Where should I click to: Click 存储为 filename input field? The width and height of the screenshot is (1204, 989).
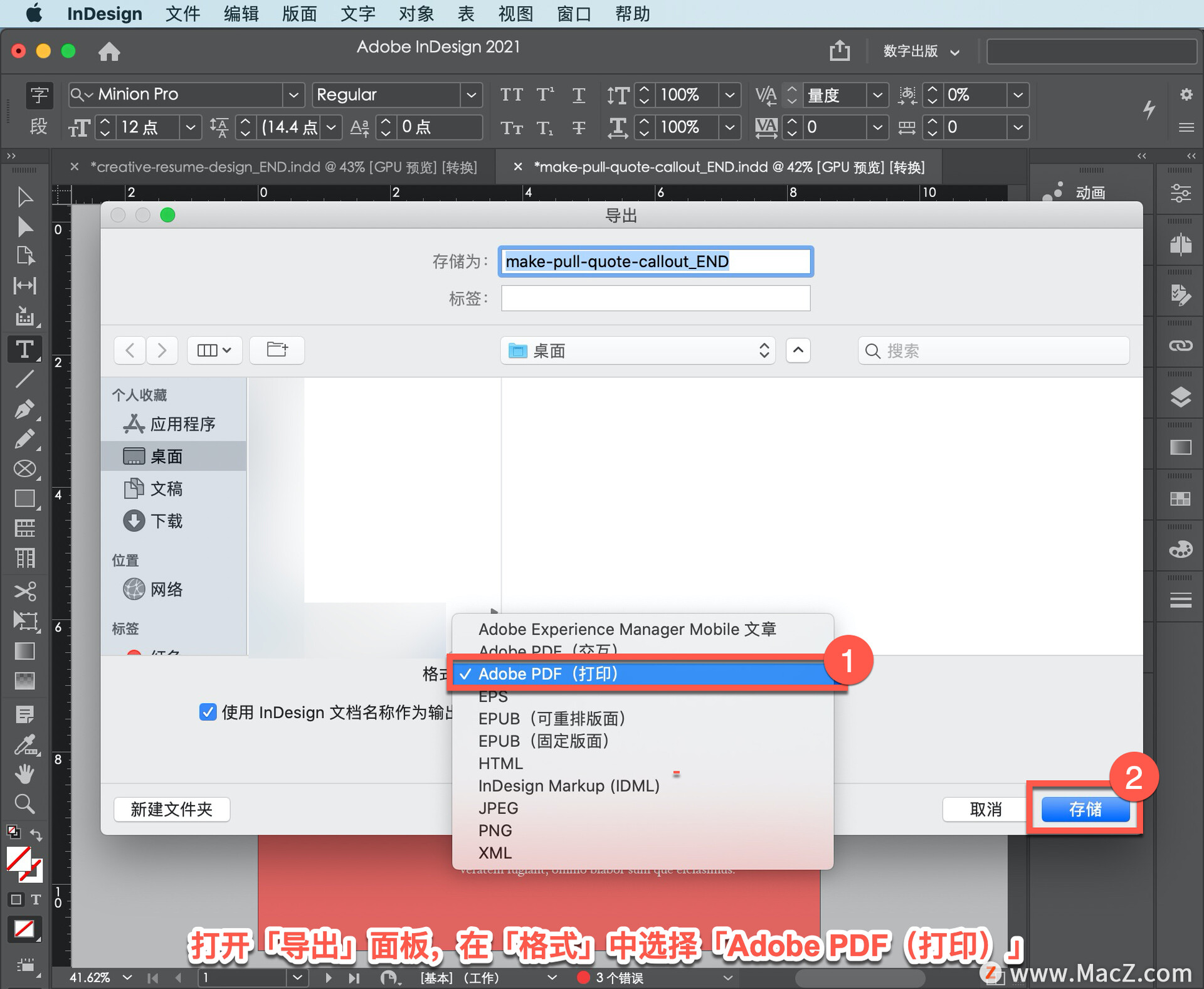pyautogui.click(x=655, y=260)
